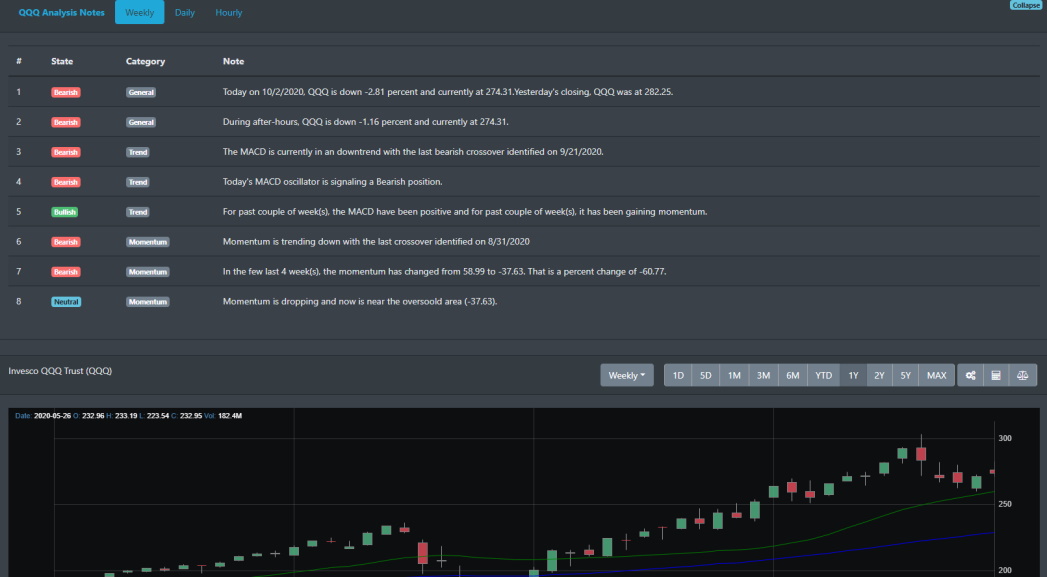The image size is (1047, 577).
Task: Click the General category badge in row 1
Action: pos(141,92)
